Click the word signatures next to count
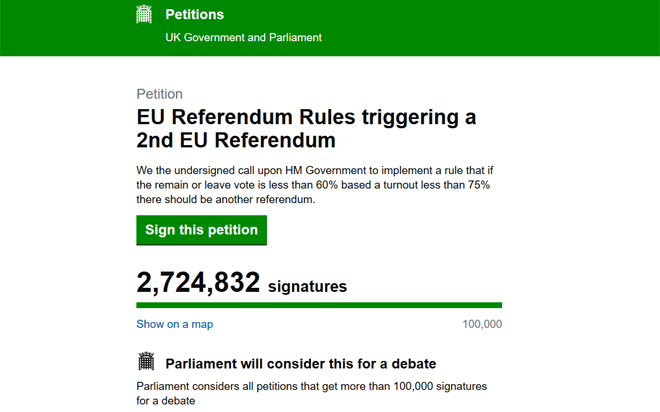The image size is (660, 412). pos(307,287)
